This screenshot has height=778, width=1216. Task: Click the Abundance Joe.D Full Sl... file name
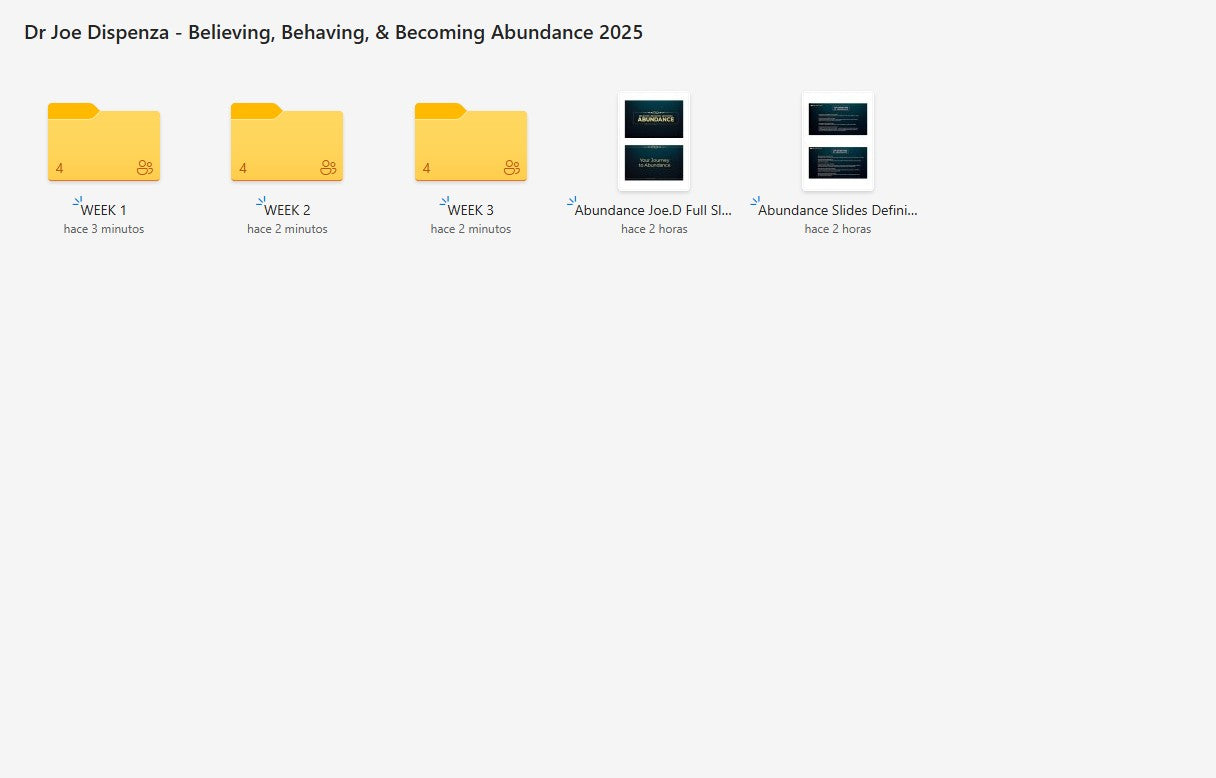tap(654, 211)
